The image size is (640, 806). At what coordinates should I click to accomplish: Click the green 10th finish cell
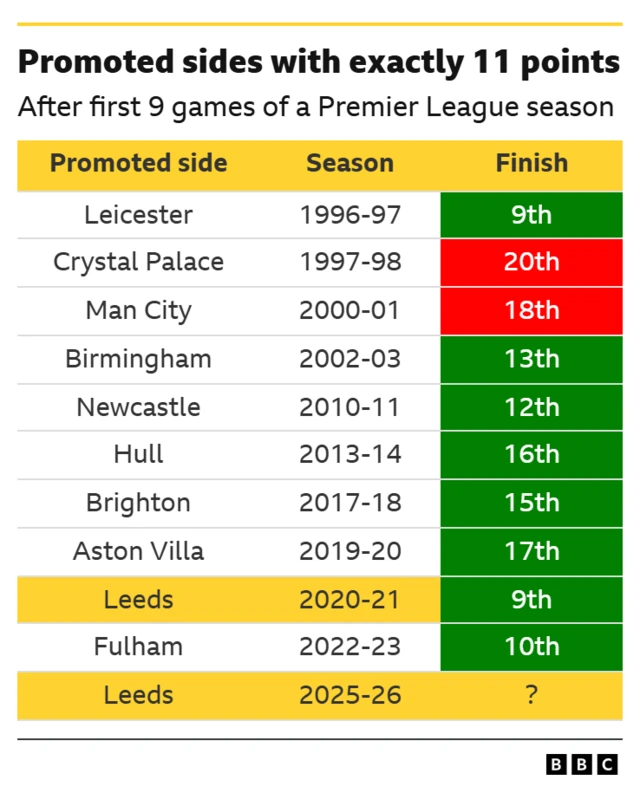[x=531, y=647]
